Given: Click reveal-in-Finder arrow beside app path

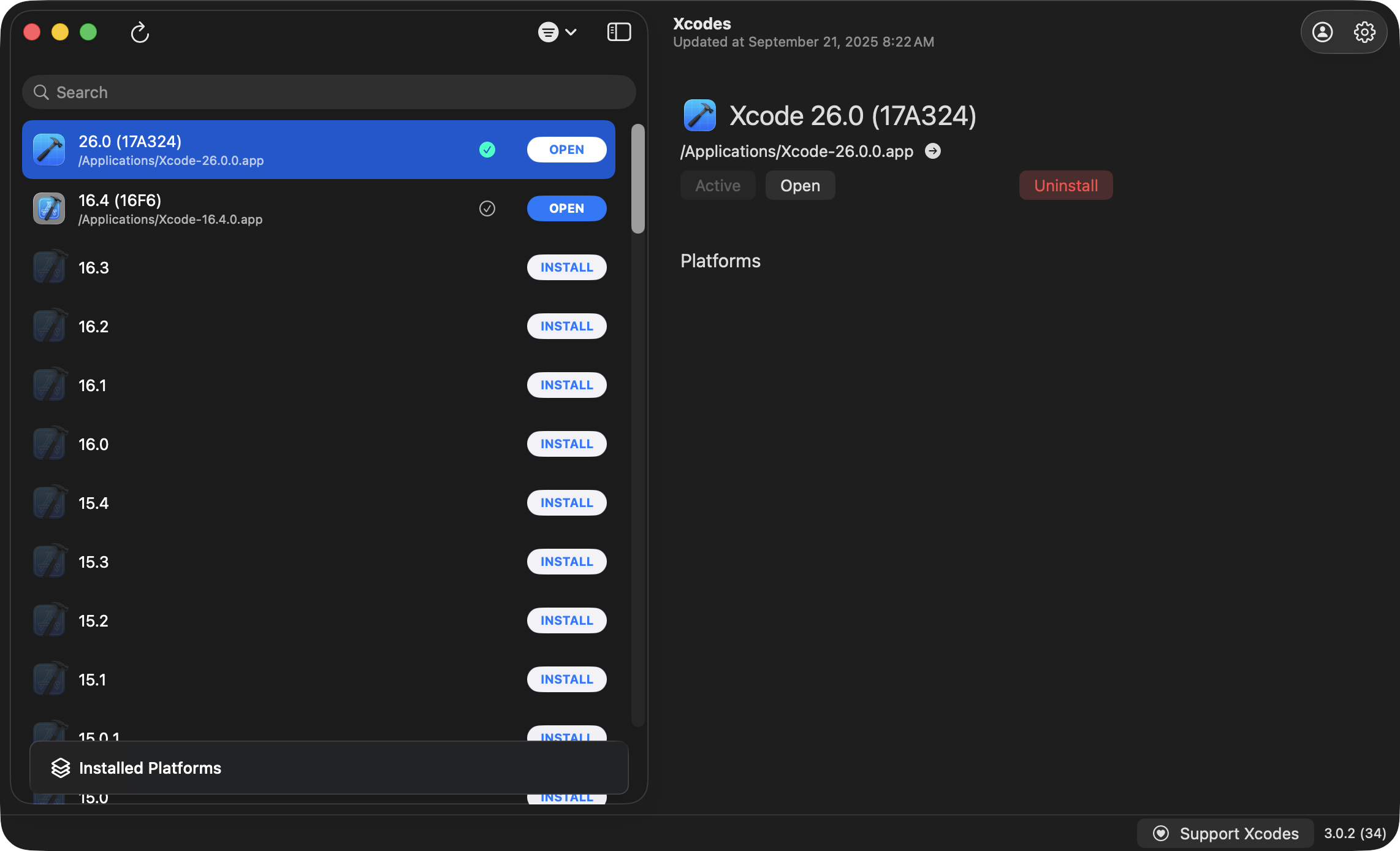Looking at the screenshot, I should (933, 151).
